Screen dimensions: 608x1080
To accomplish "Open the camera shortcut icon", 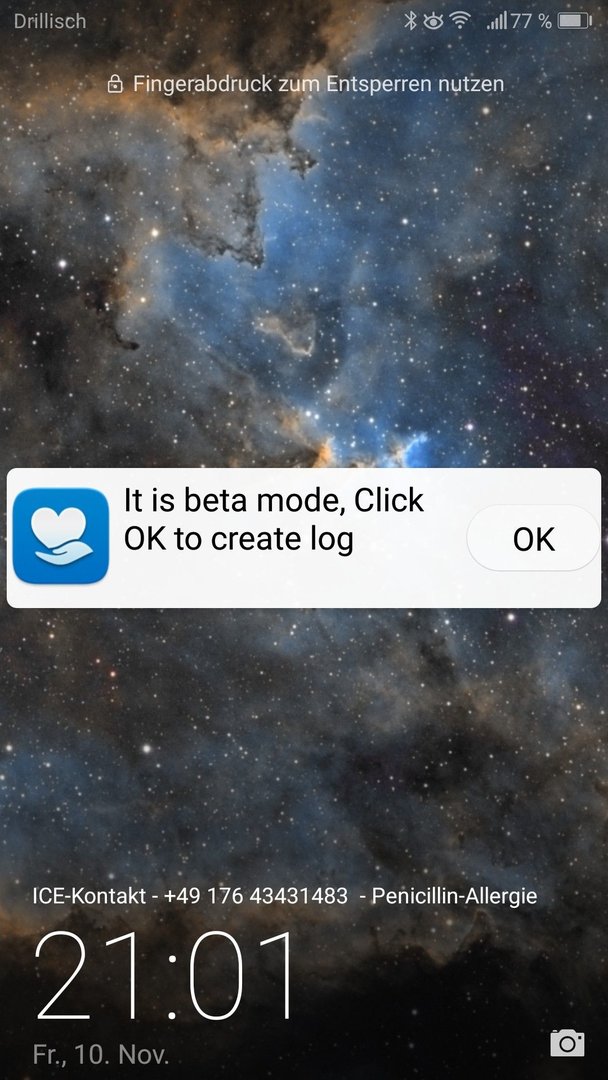I will 567,1043.
